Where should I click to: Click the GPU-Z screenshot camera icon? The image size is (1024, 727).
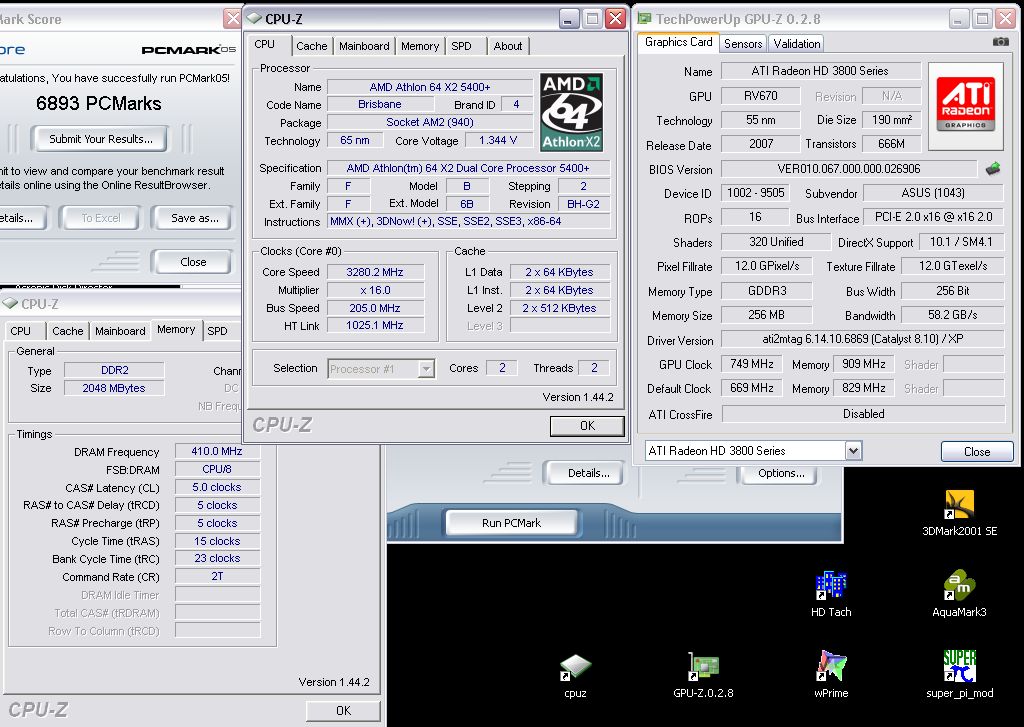tap(1000, 42)
